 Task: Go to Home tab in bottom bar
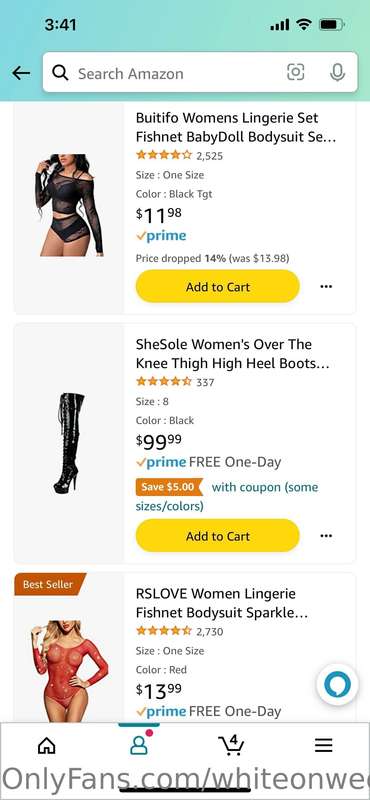46,745
